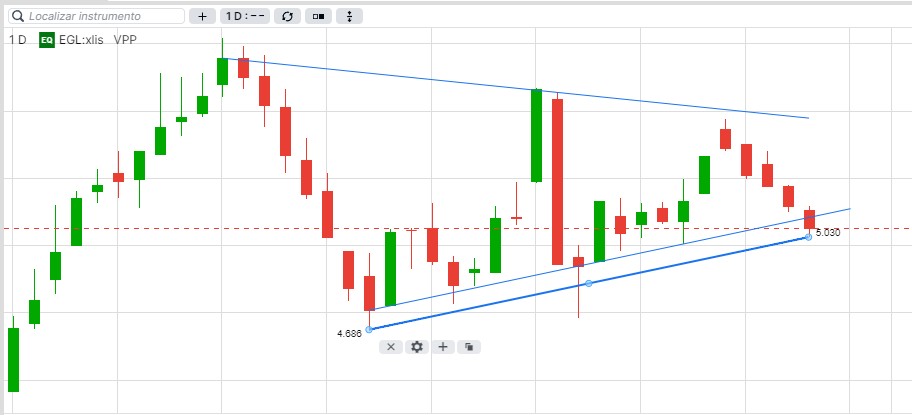Click the plus icon on the trendline toolbar
The width and height of the screenshot is (912, 415).
[x=443, y=347]
